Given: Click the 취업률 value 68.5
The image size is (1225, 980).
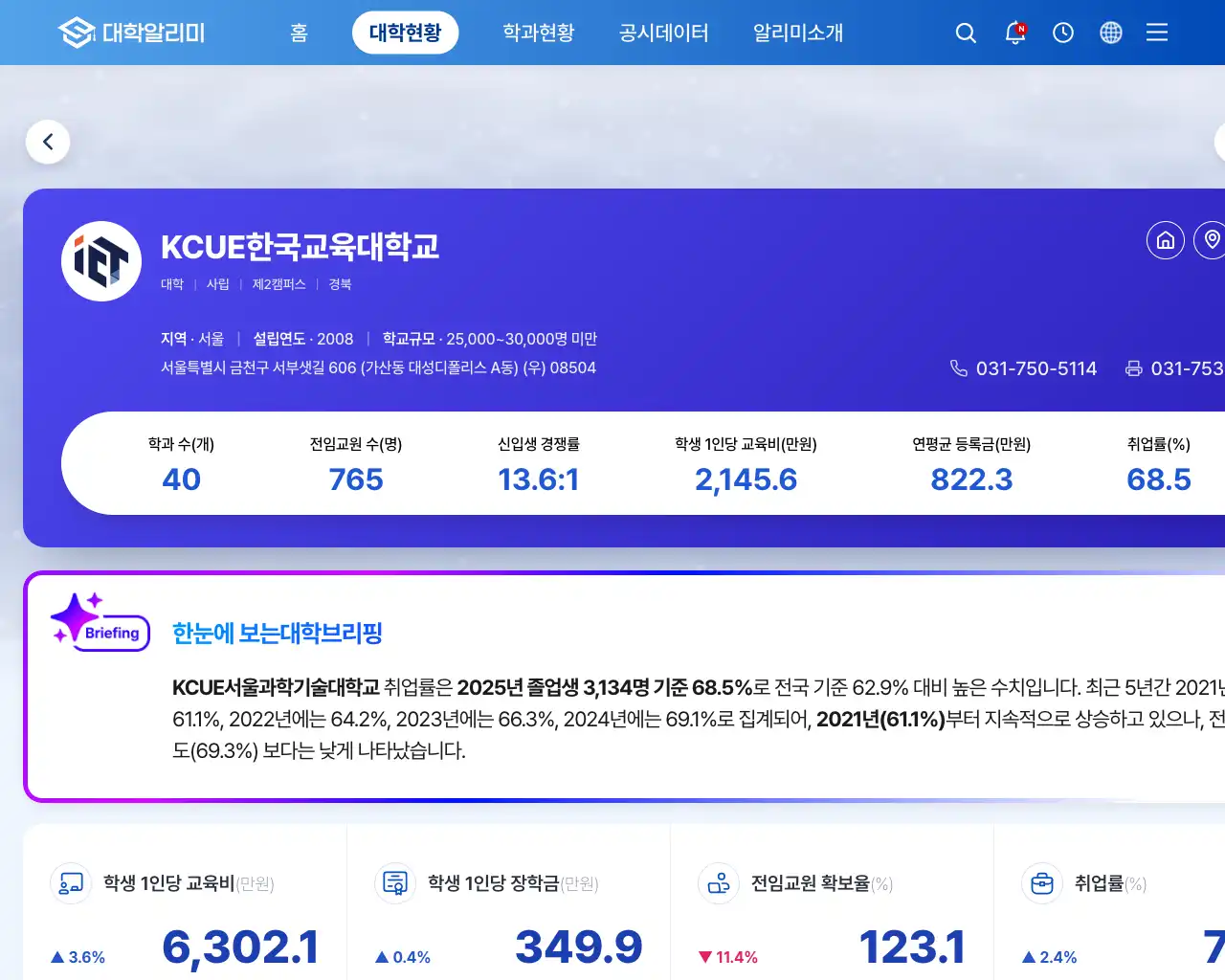Looking at the screenshot, I should coord(1159,479).
